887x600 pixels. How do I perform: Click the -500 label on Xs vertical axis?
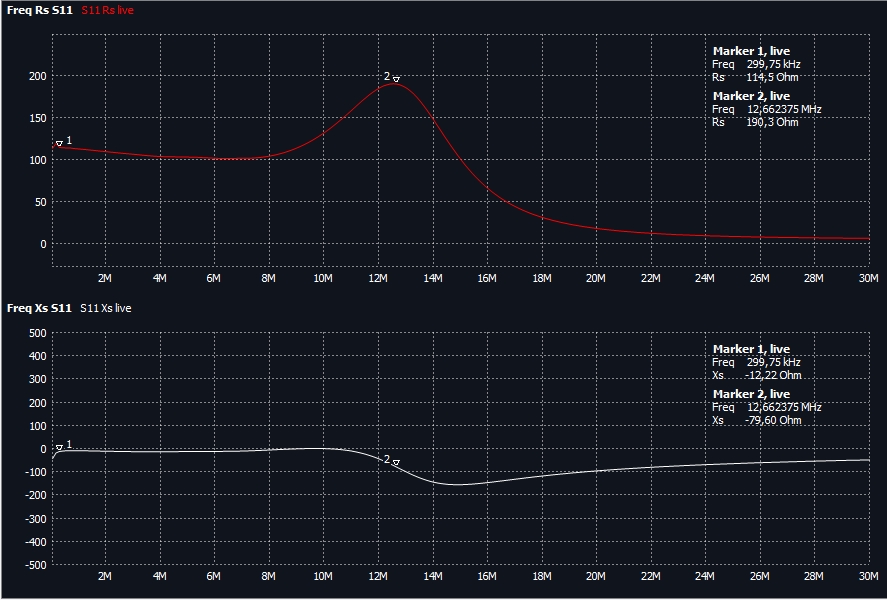click(x=33, y=565)
